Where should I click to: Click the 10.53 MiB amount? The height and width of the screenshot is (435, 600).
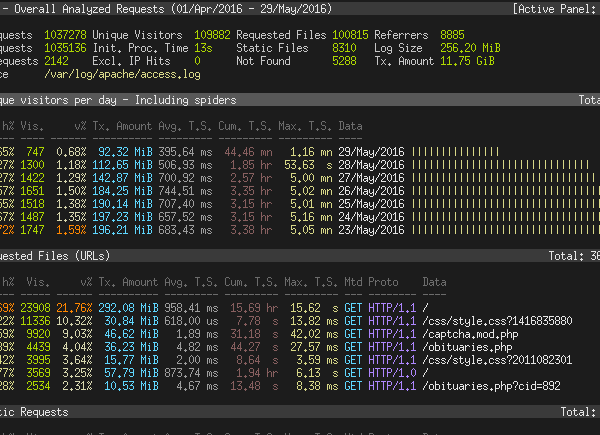click(x=131, y=386)
